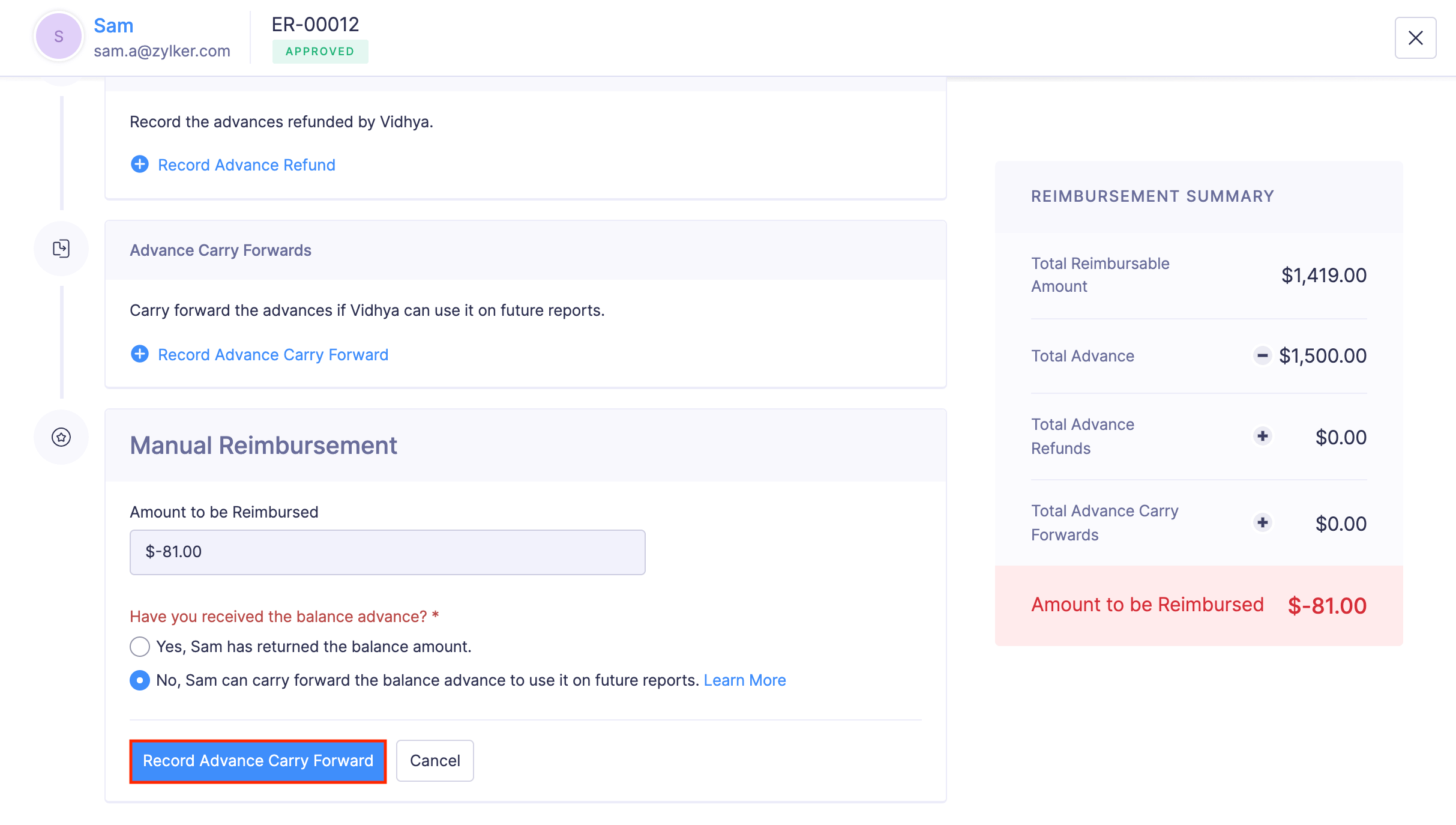Click the star step icon in the left timeline
Image resolution: width=1456 pixels, height=825 pixels.
tap(61, 437)
